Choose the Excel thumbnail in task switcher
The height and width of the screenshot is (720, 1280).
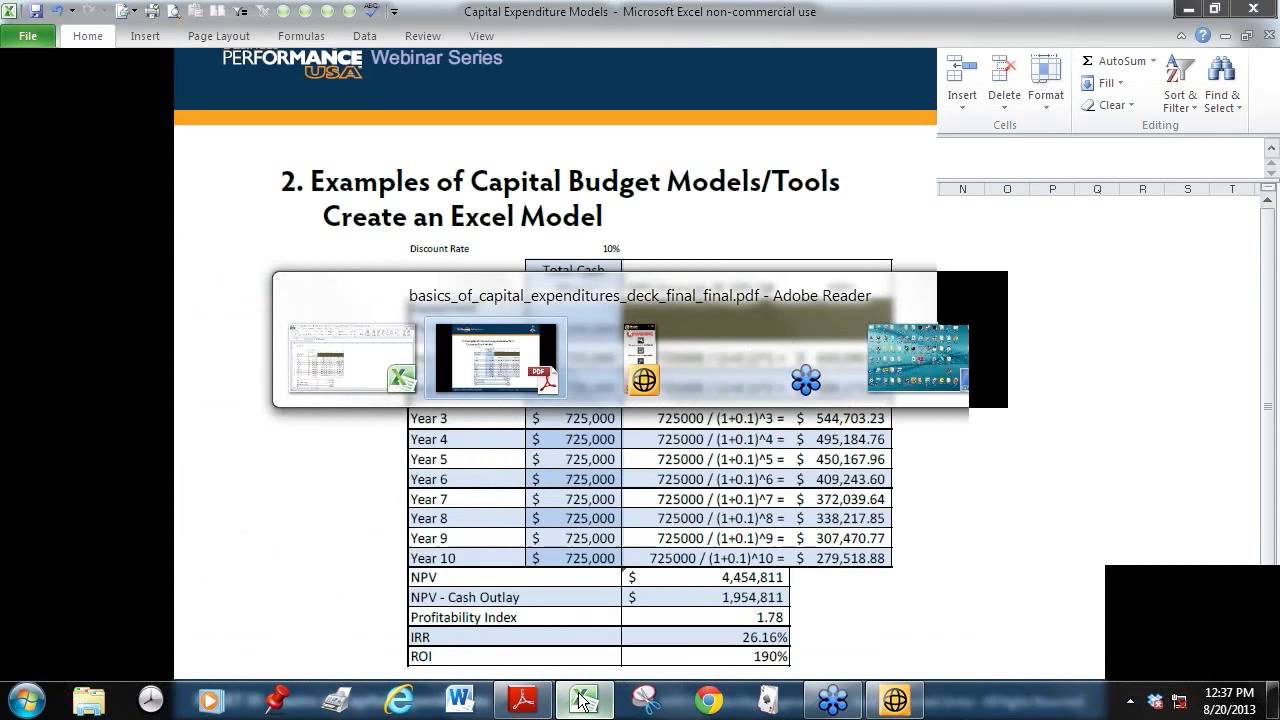[351, 358]
